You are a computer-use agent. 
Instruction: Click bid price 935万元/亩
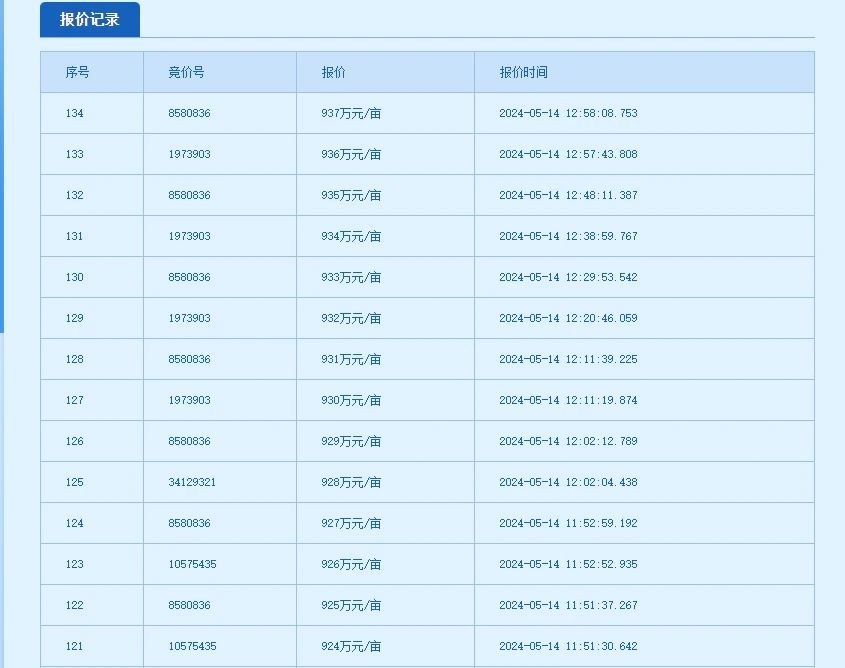[351, 195]
